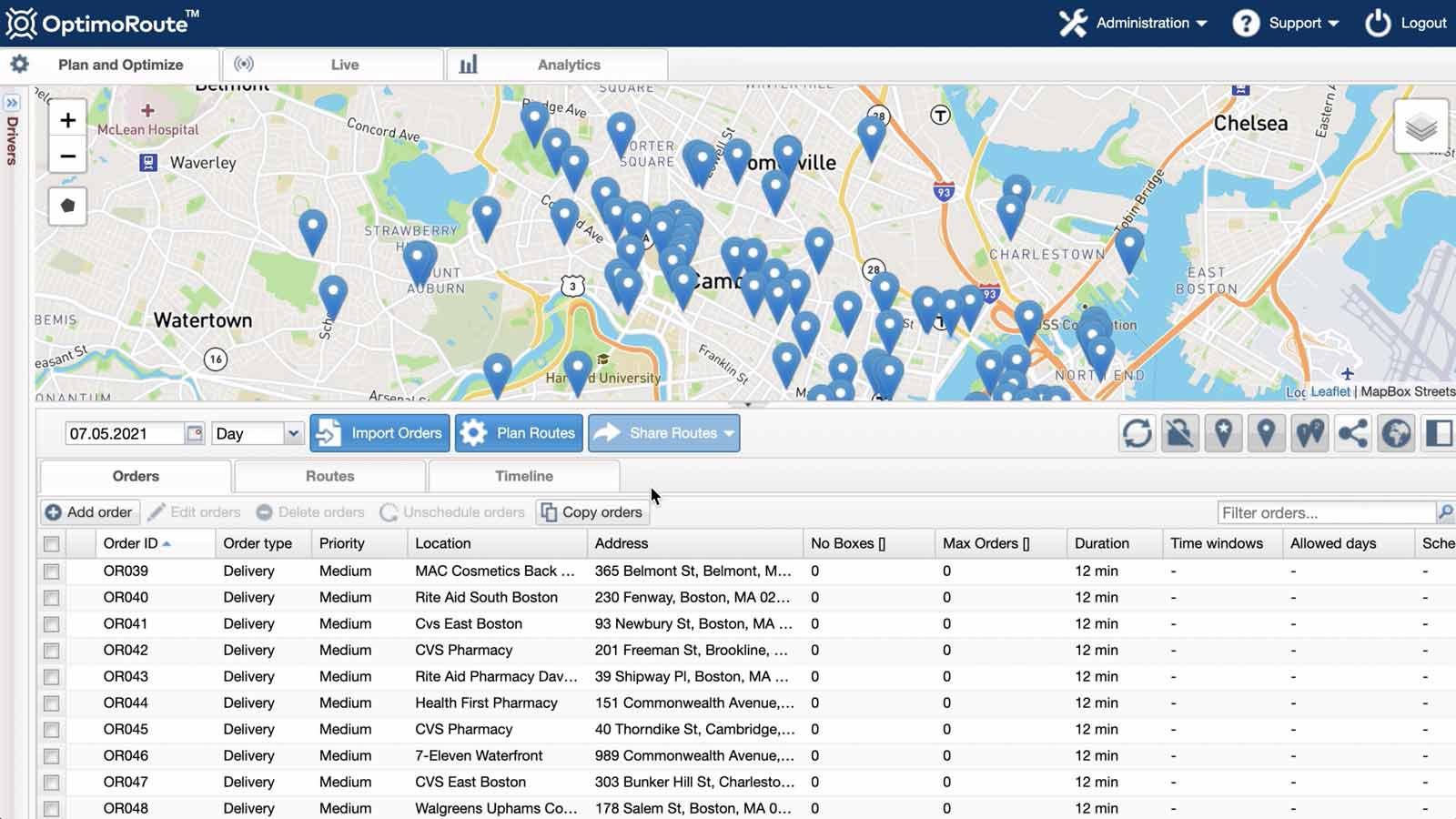Open the Timeline tab

click(x=523, y=476)
